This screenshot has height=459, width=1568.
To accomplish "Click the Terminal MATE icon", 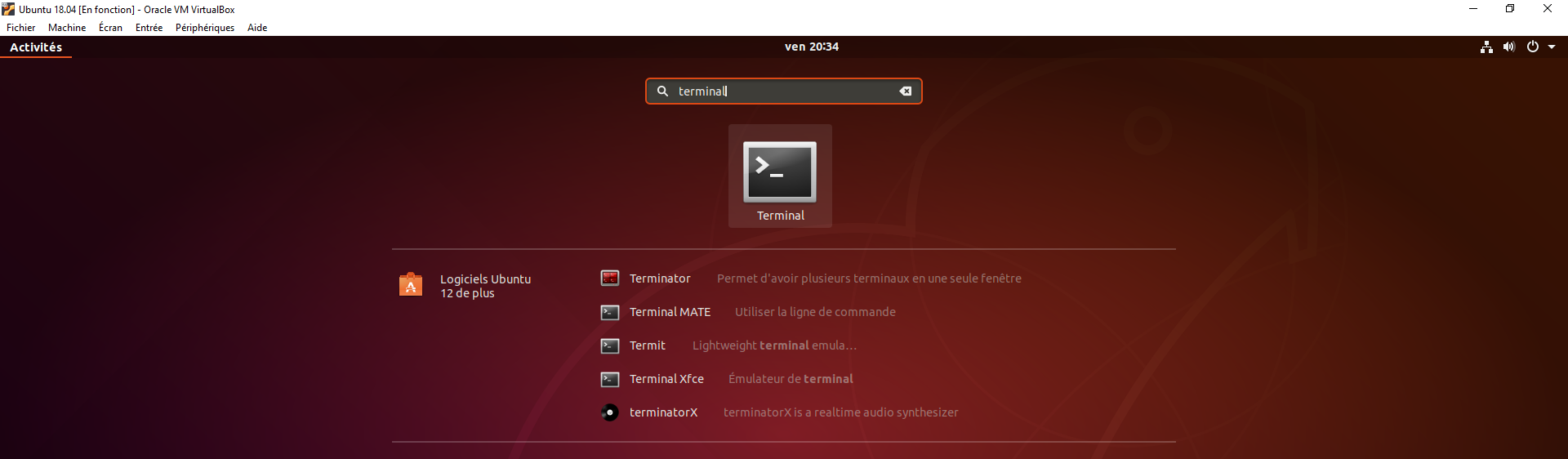I will coord(609,312).
